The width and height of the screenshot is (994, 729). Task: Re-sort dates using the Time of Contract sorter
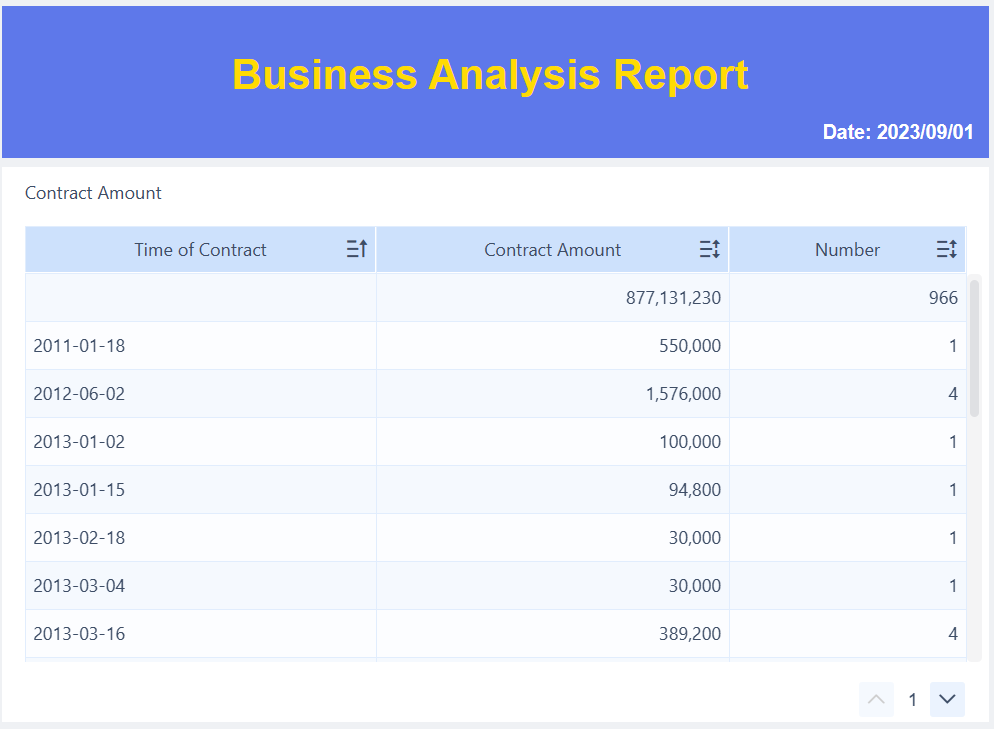356,249
